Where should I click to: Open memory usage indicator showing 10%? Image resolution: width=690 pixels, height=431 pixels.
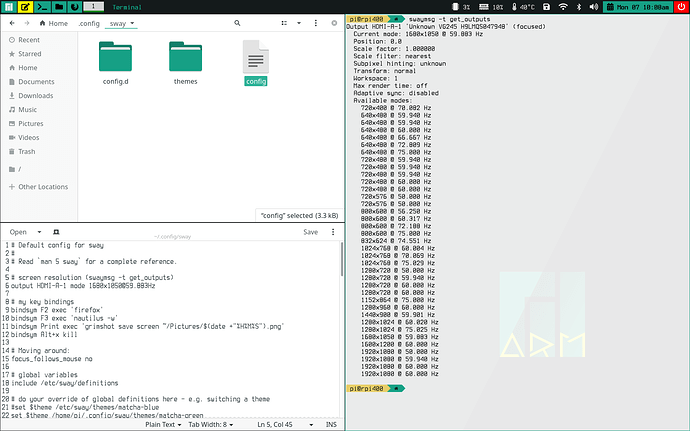(491, 7)
